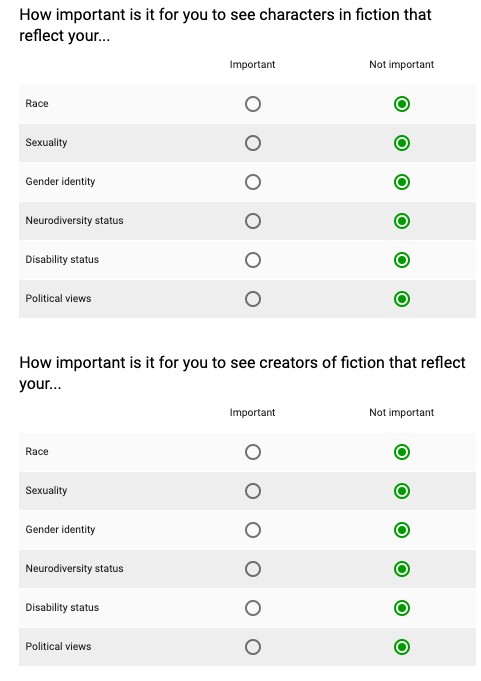Click Not important for Race in creators question

click(402, 452)
